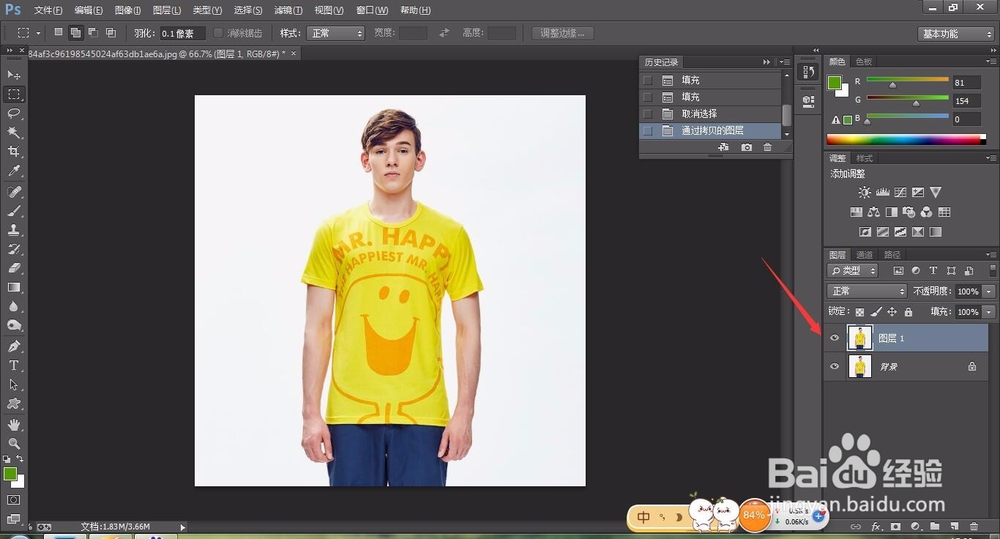1000x539 pixels.
Task: Open the Color panel flyout menu
Action: (x=990, y=61)
